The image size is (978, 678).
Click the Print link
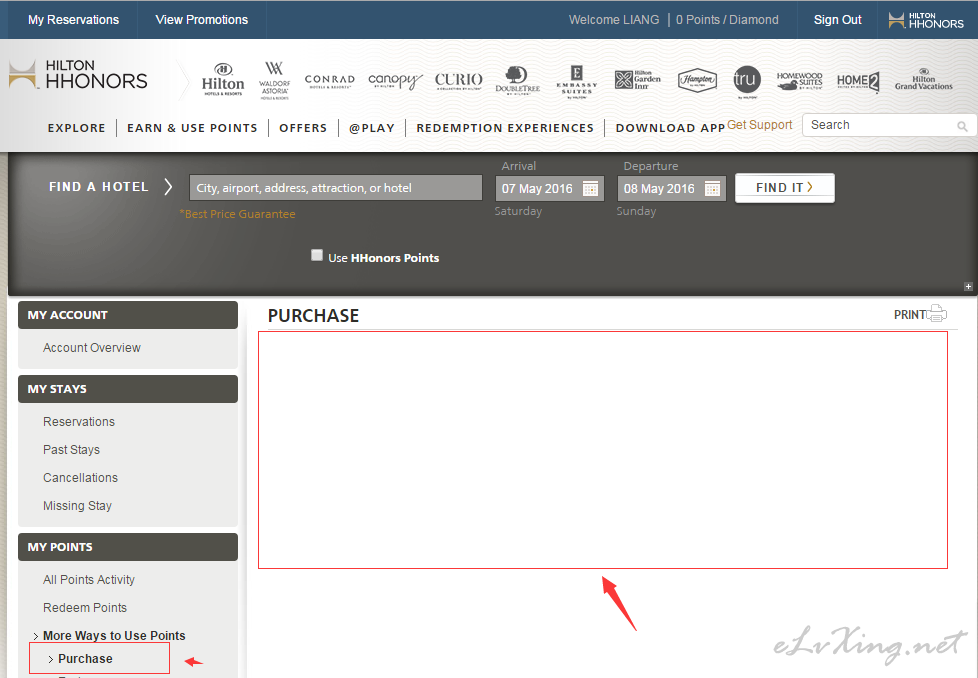click(910, 315)
